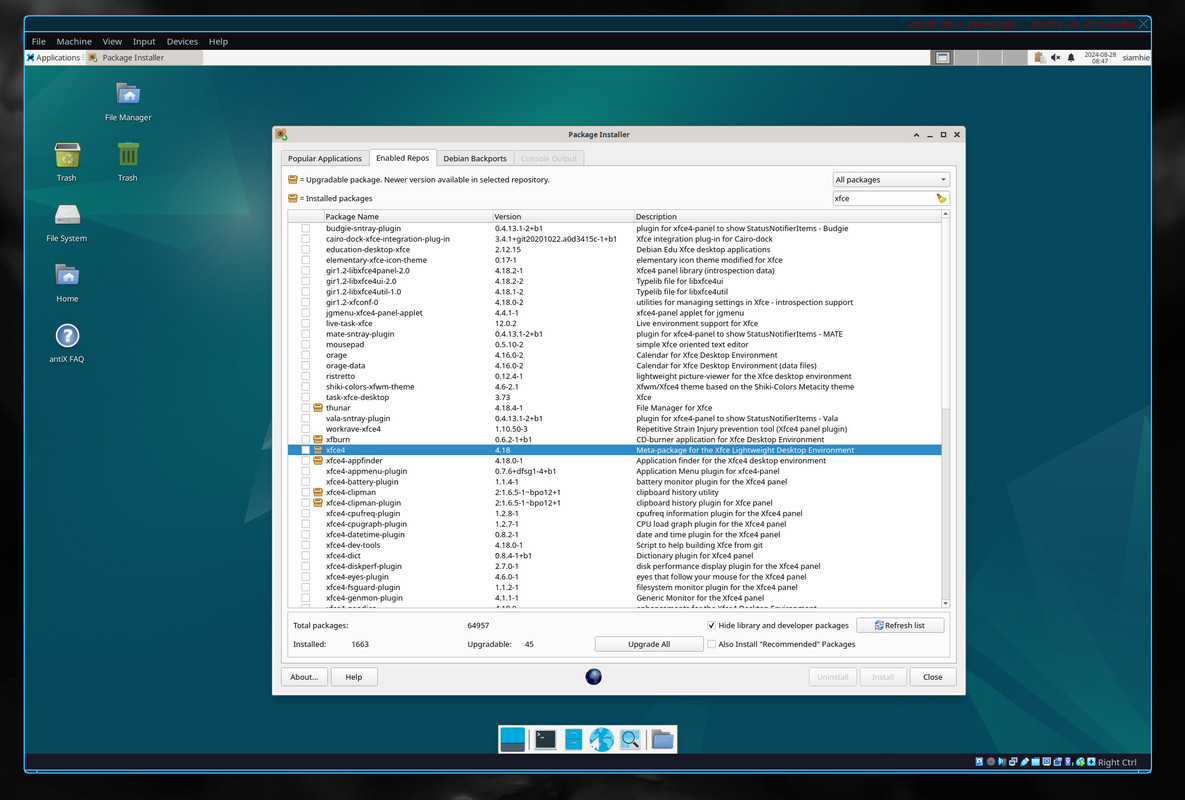
Task: Click package list vertical scrollbar
Action: pyautogui.click(x=945, y=409)
